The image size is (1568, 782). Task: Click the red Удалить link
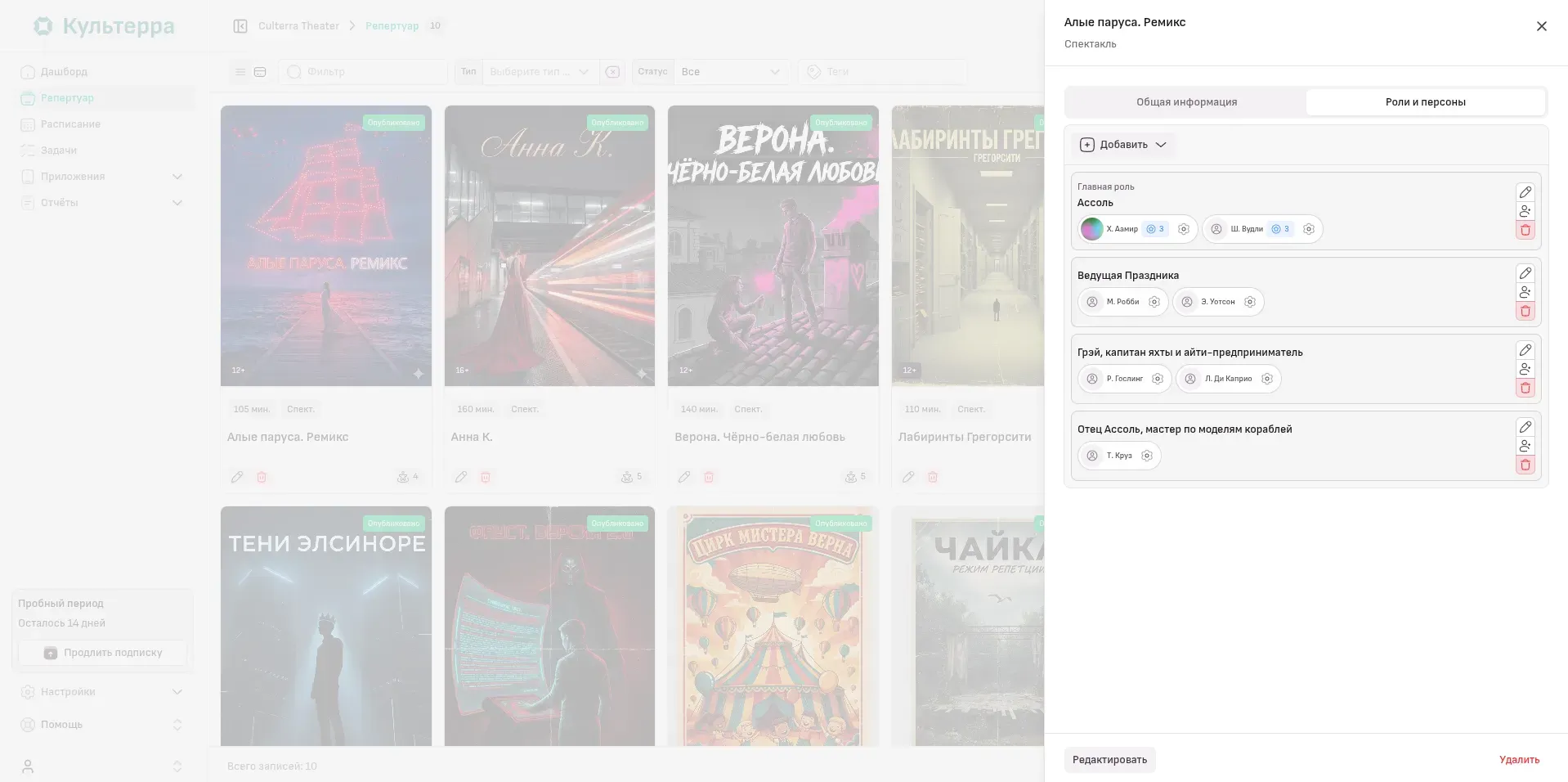click(x=1519, y=760)
